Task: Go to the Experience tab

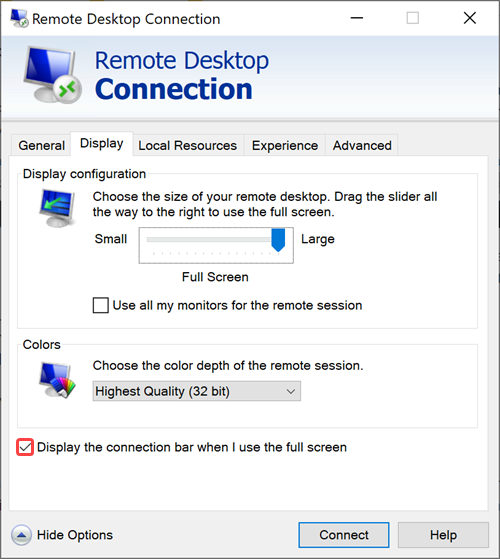Action: 285,145
